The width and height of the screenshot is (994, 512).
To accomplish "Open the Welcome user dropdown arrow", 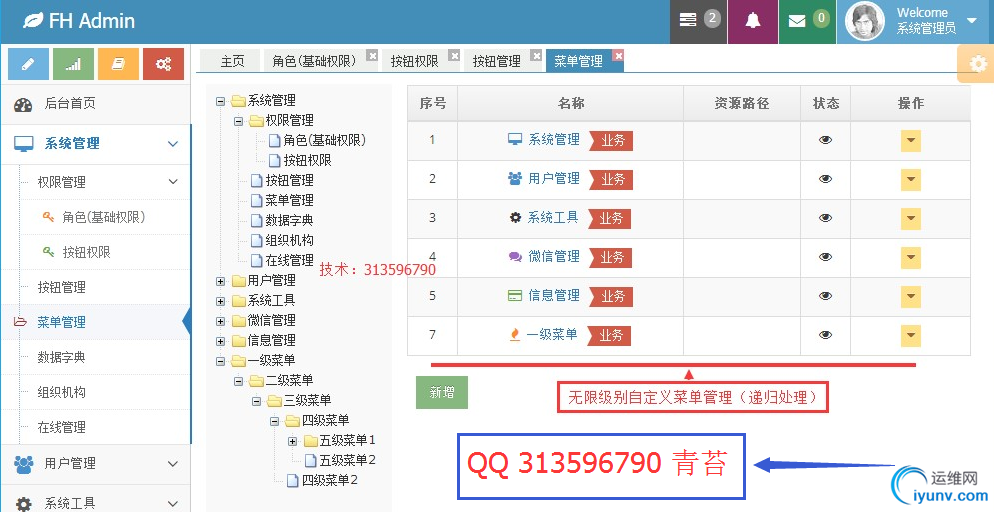I will coord(972,21).
